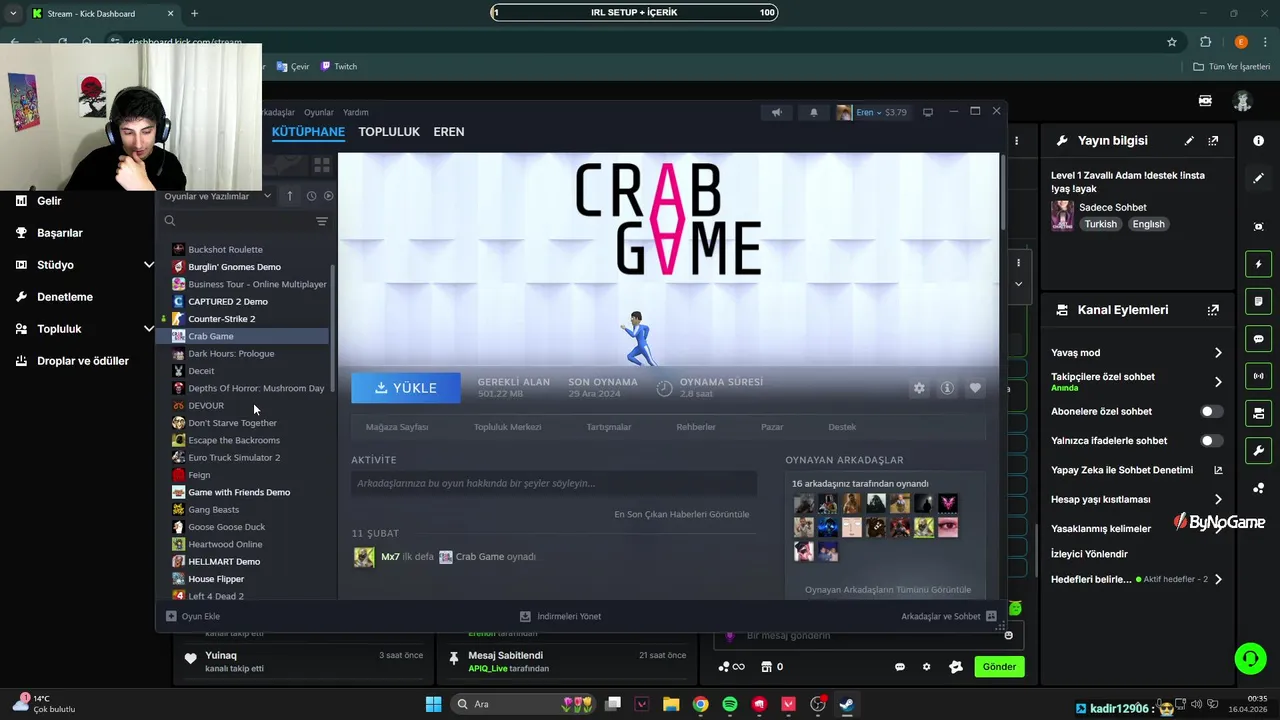Screen dimensions: 1280x720
Task: Click the friends activity comment field
Action: tap(553, 483)
